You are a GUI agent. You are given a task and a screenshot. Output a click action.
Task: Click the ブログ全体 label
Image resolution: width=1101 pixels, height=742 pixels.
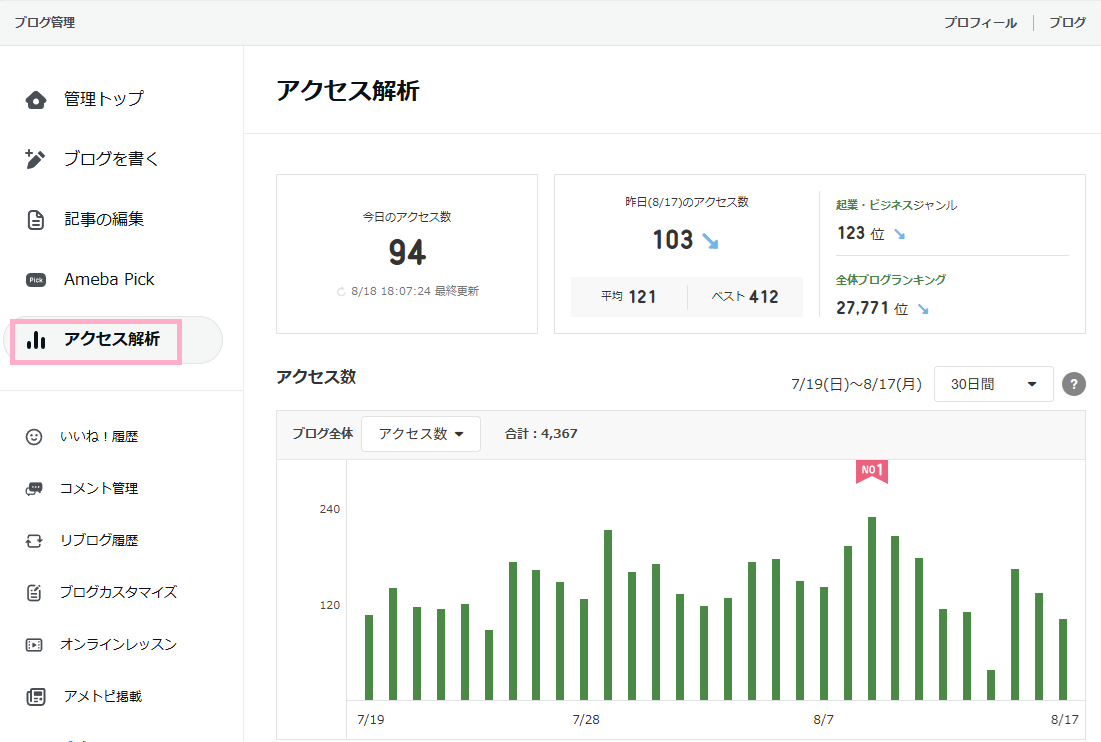(x=322, y=434)
